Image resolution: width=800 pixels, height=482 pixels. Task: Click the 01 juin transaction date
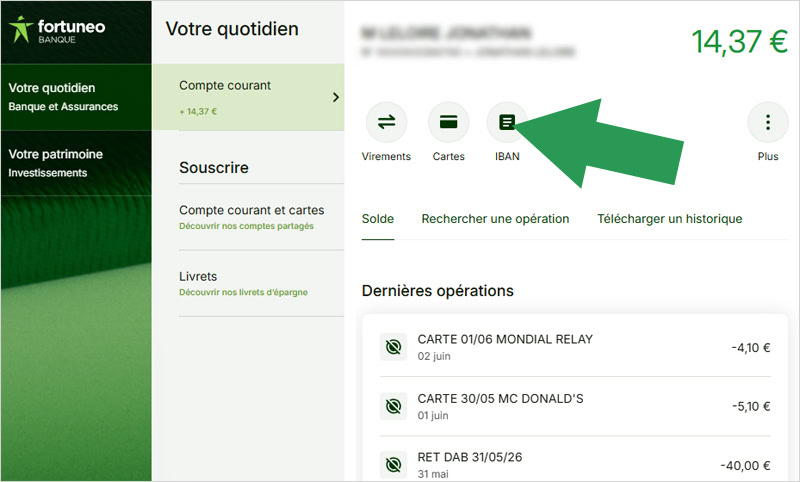click(433, 416)
